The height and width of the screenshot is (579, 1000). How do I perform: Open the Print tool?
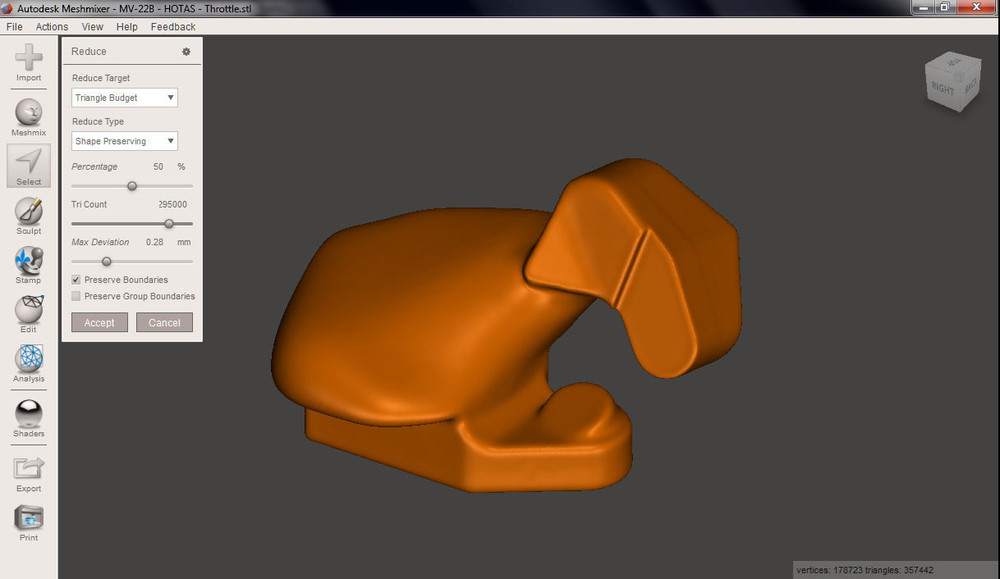tap(29, 523)
